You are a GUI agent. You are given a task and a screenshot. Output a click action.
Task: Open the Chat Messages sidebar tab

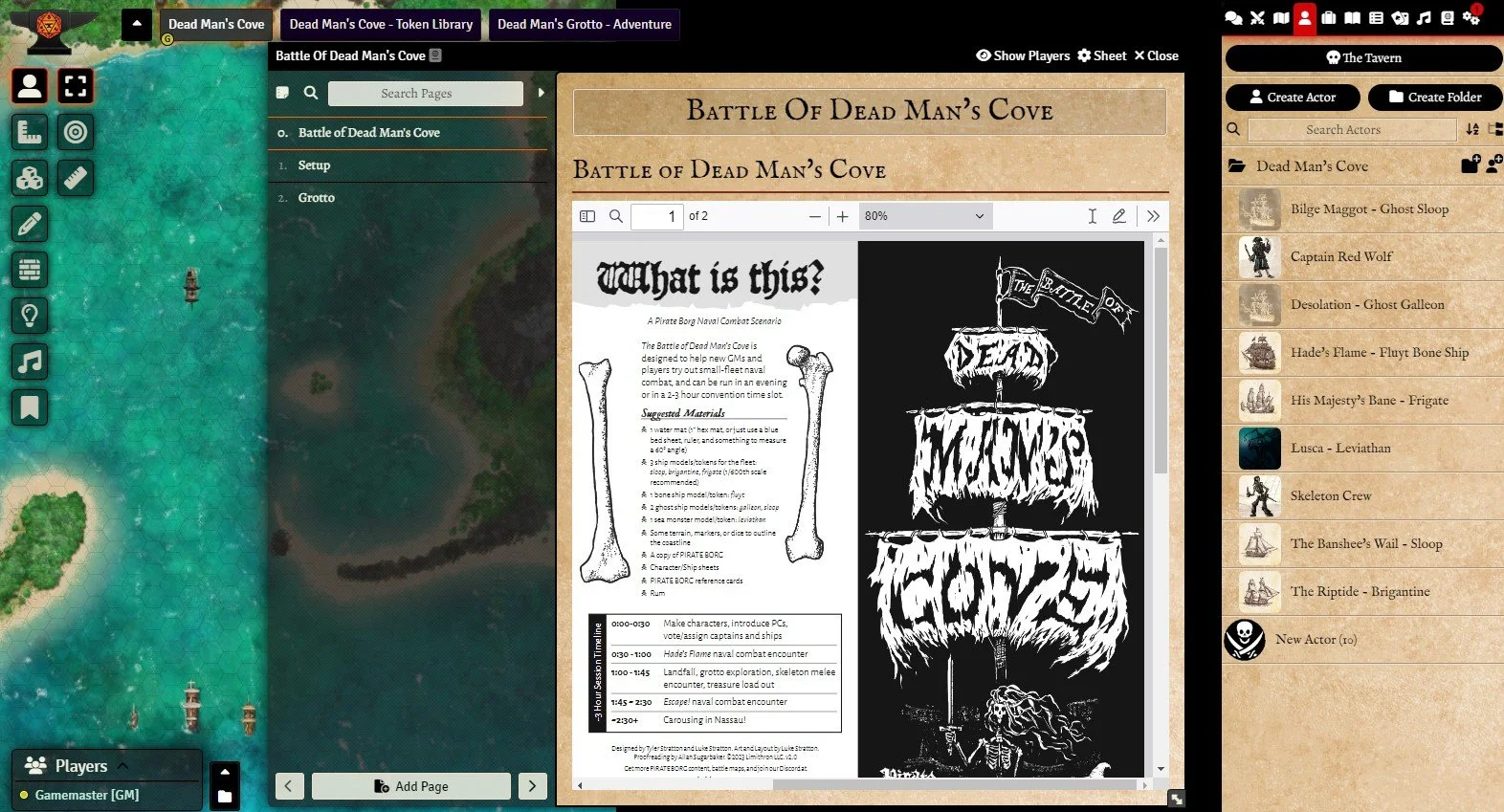click(1233, 17)
